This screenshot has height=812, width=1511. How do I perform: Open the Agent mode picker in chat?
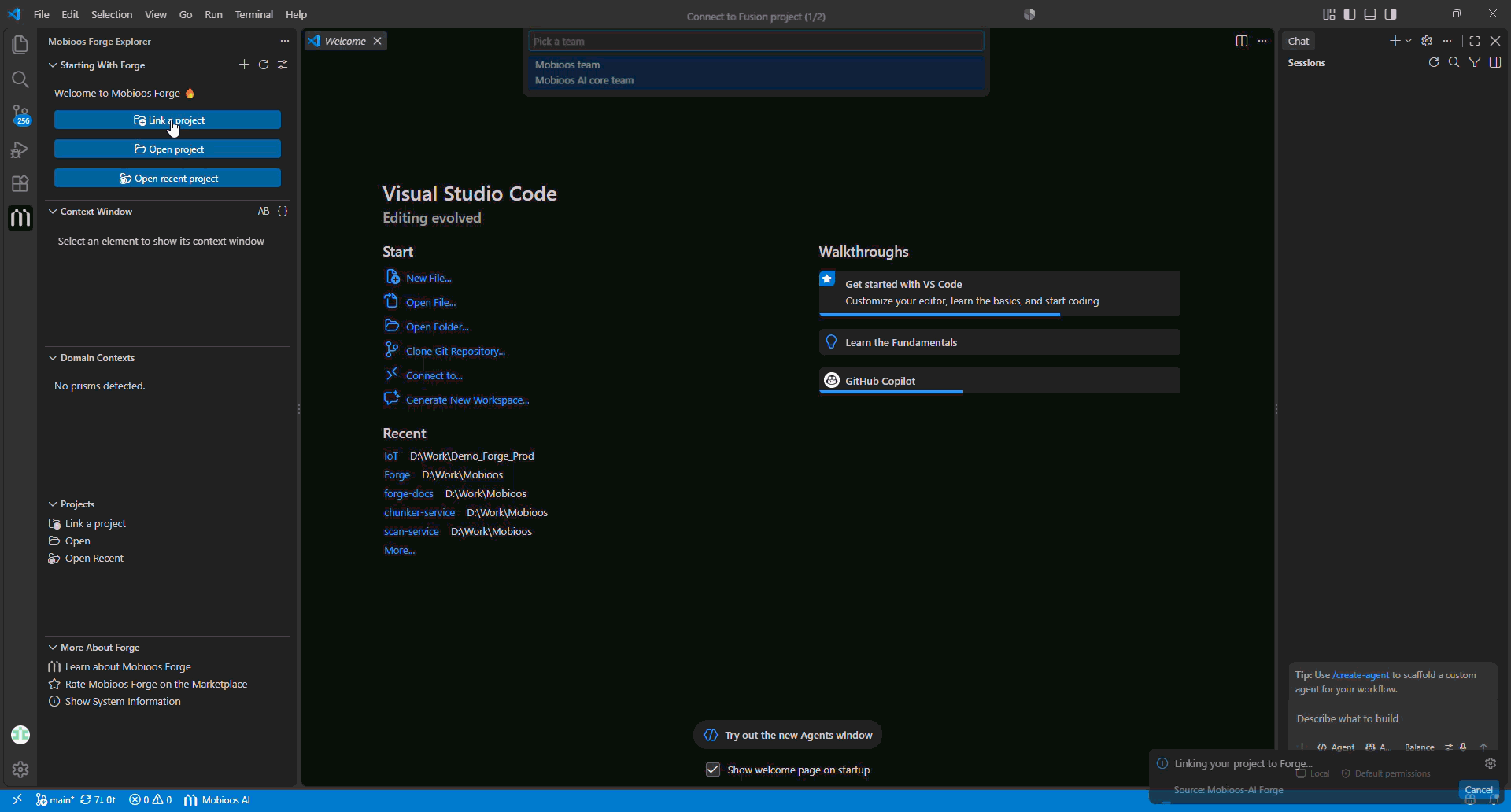point(1336,747)
